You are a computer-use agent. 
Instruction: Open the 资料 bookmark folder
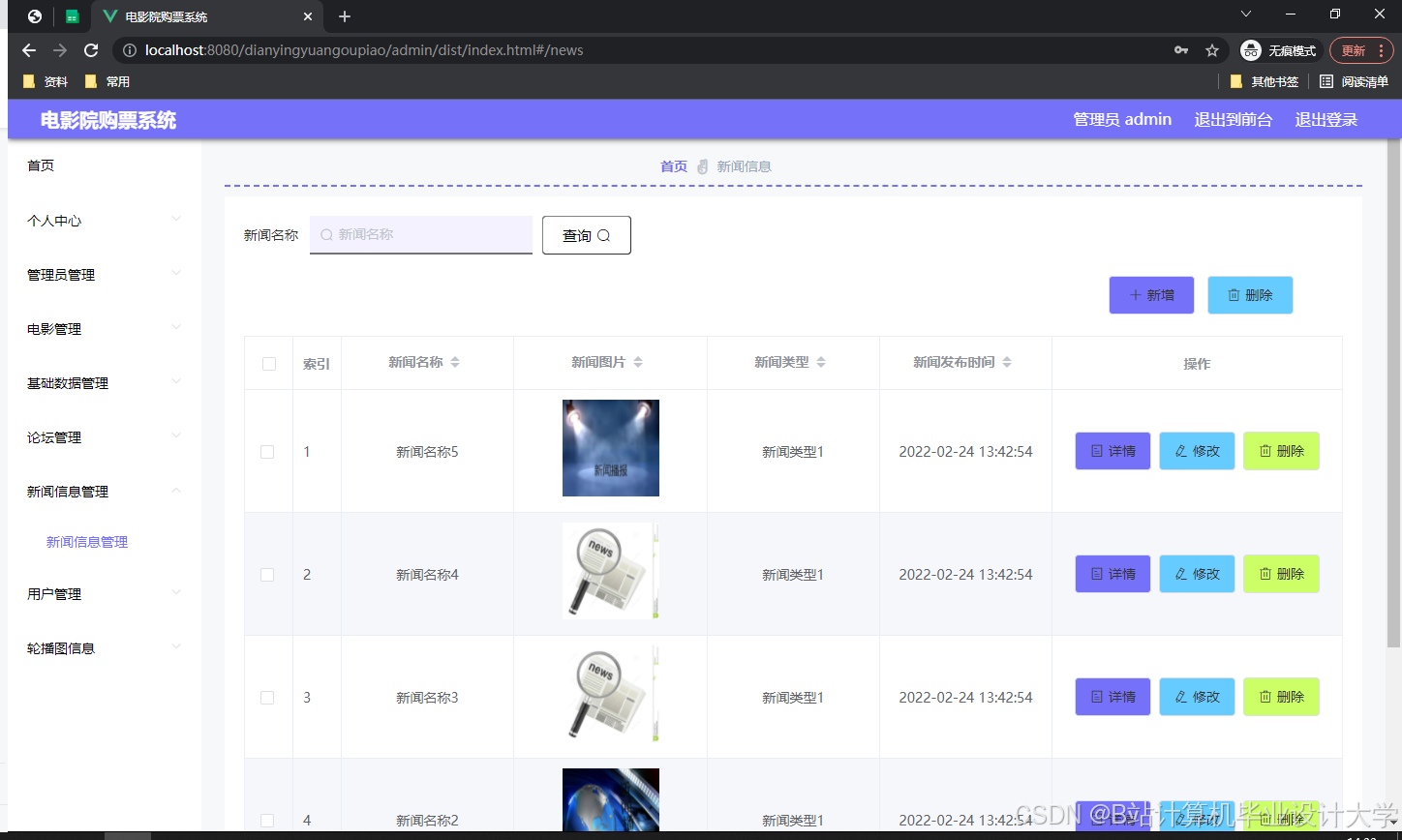tap(46, 81)
